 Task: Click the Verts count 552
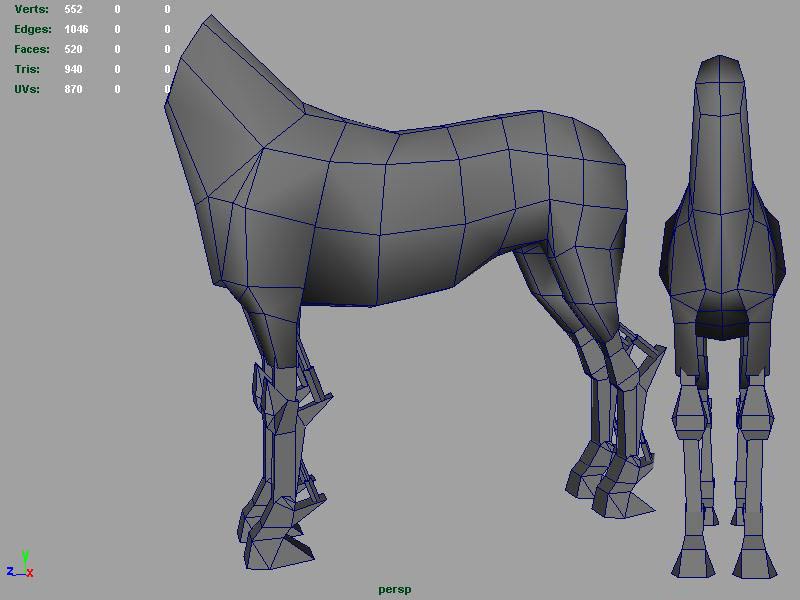(73, 9)
